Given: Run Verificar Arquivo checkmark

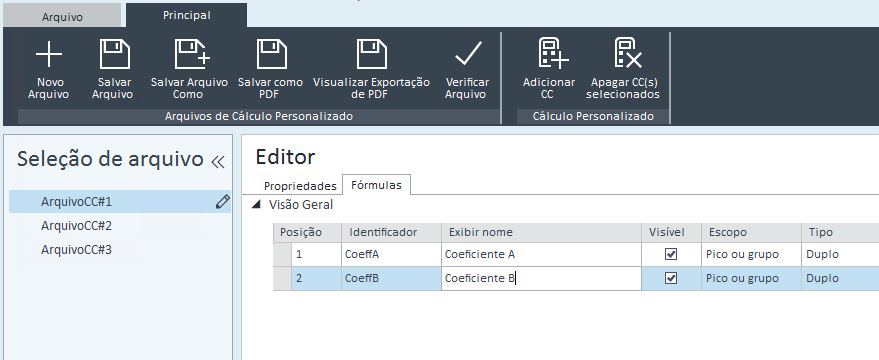Looking at the screenshot, I should pyautogui.click(x=468, y=54).
